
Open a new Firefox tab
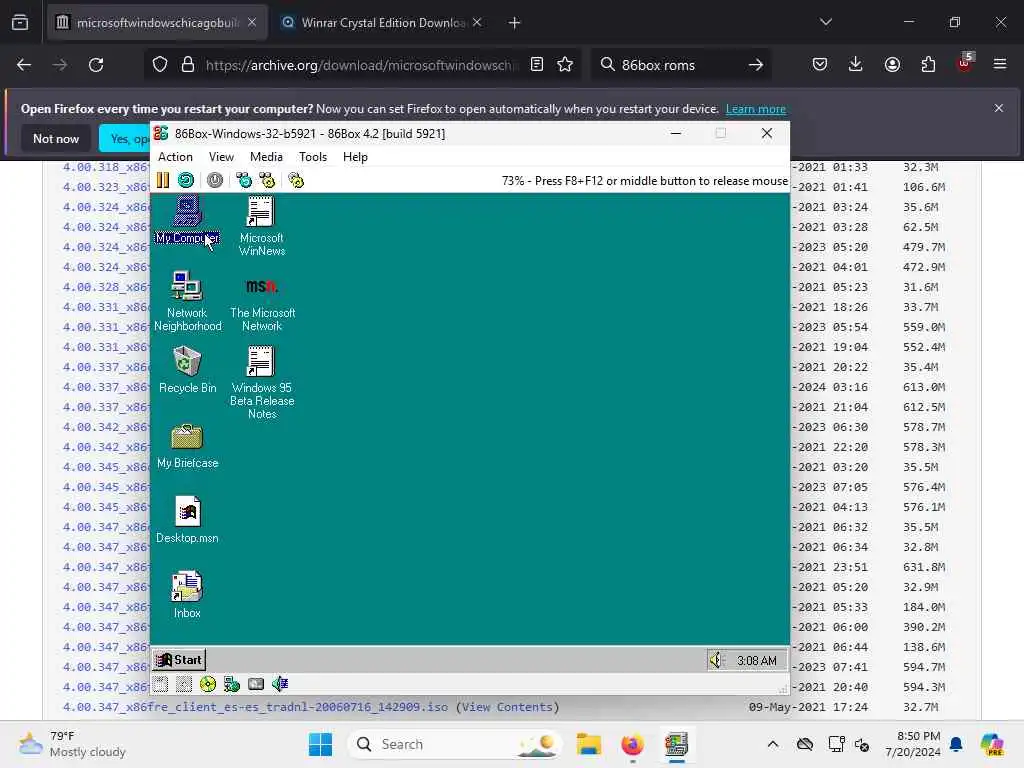[x=515, y=23]
